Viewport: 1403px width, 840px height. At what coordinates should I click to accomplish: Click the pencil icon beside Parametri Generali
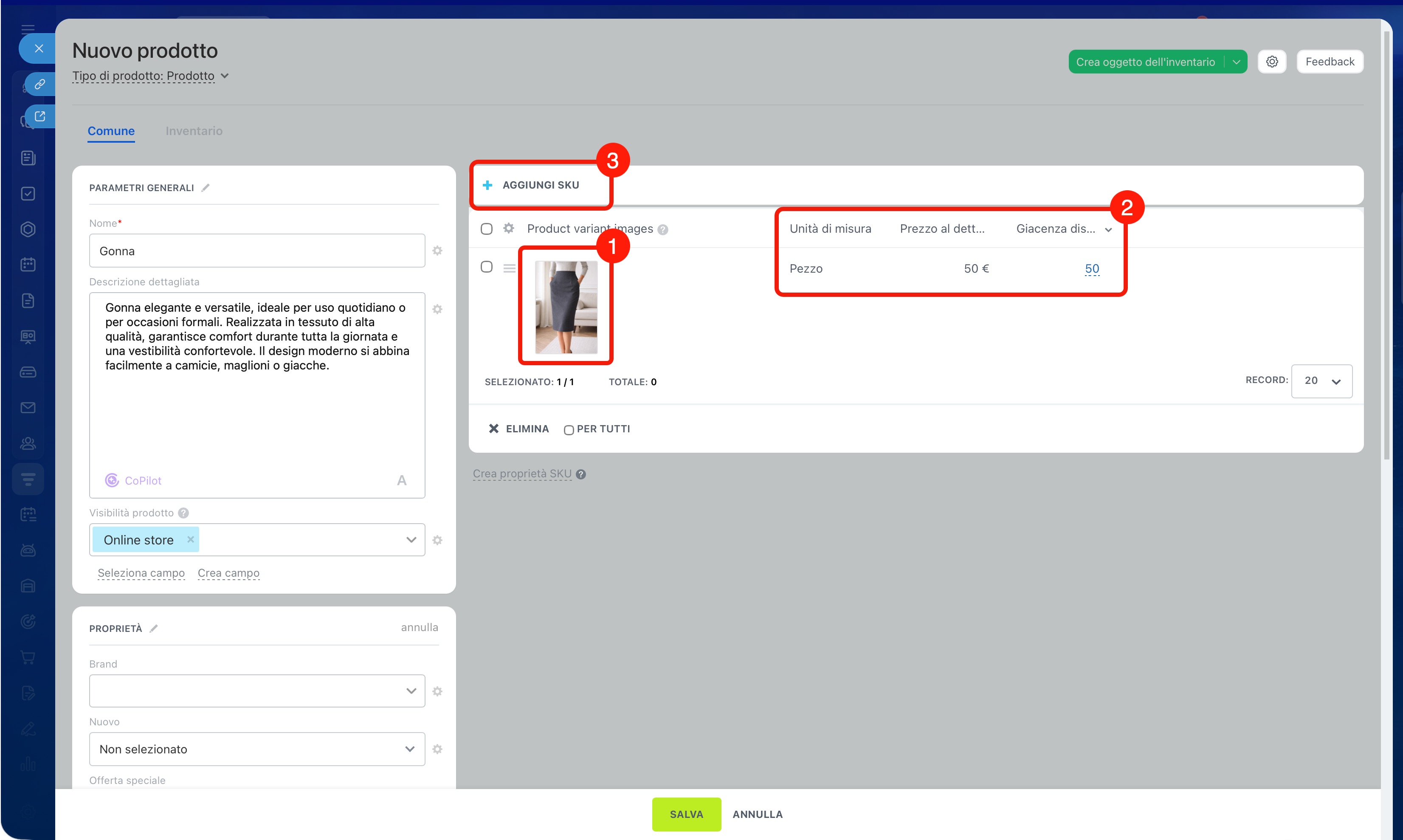206,187
